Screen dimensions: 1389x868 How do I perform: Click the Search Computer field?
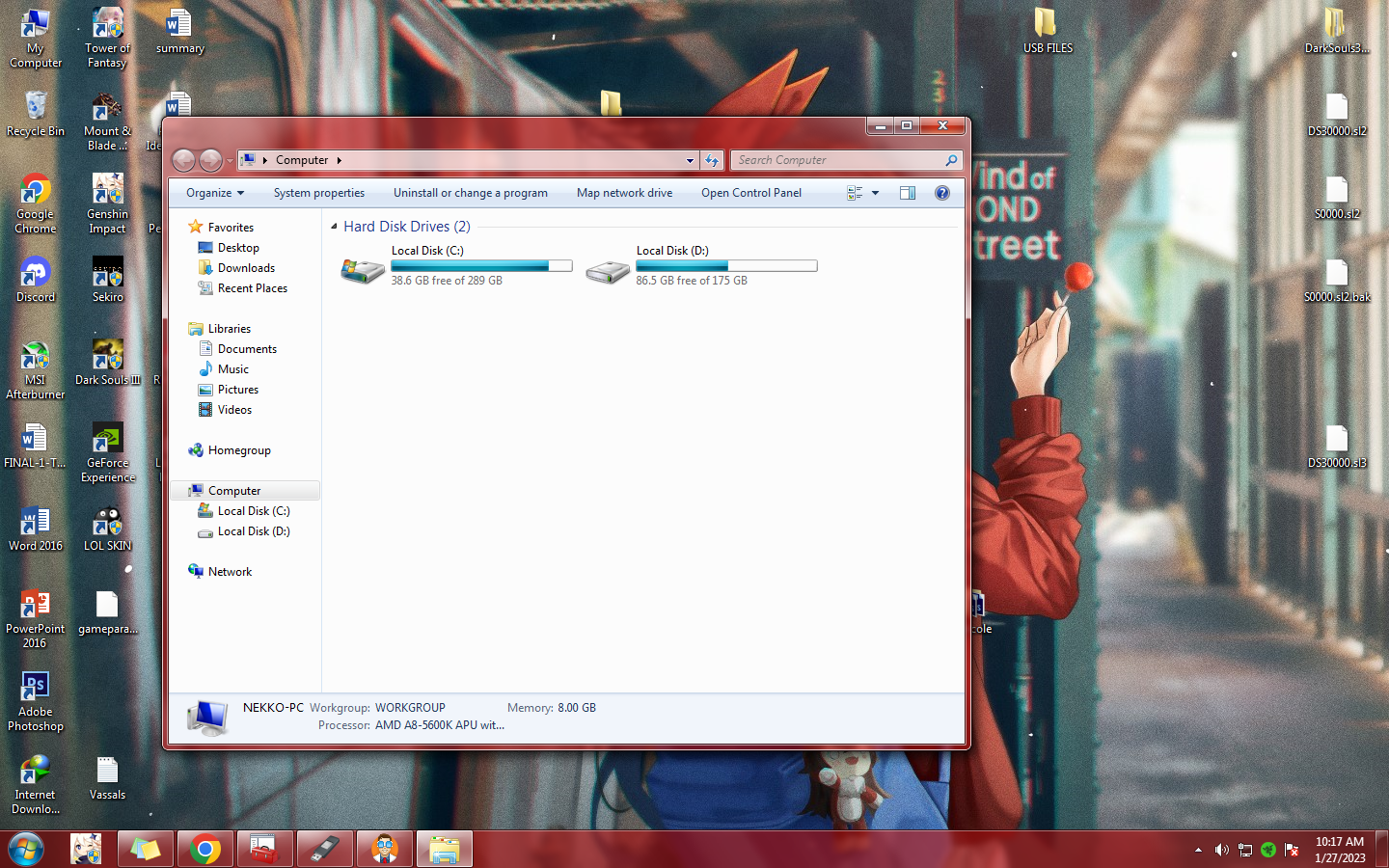tap(837, 160)
